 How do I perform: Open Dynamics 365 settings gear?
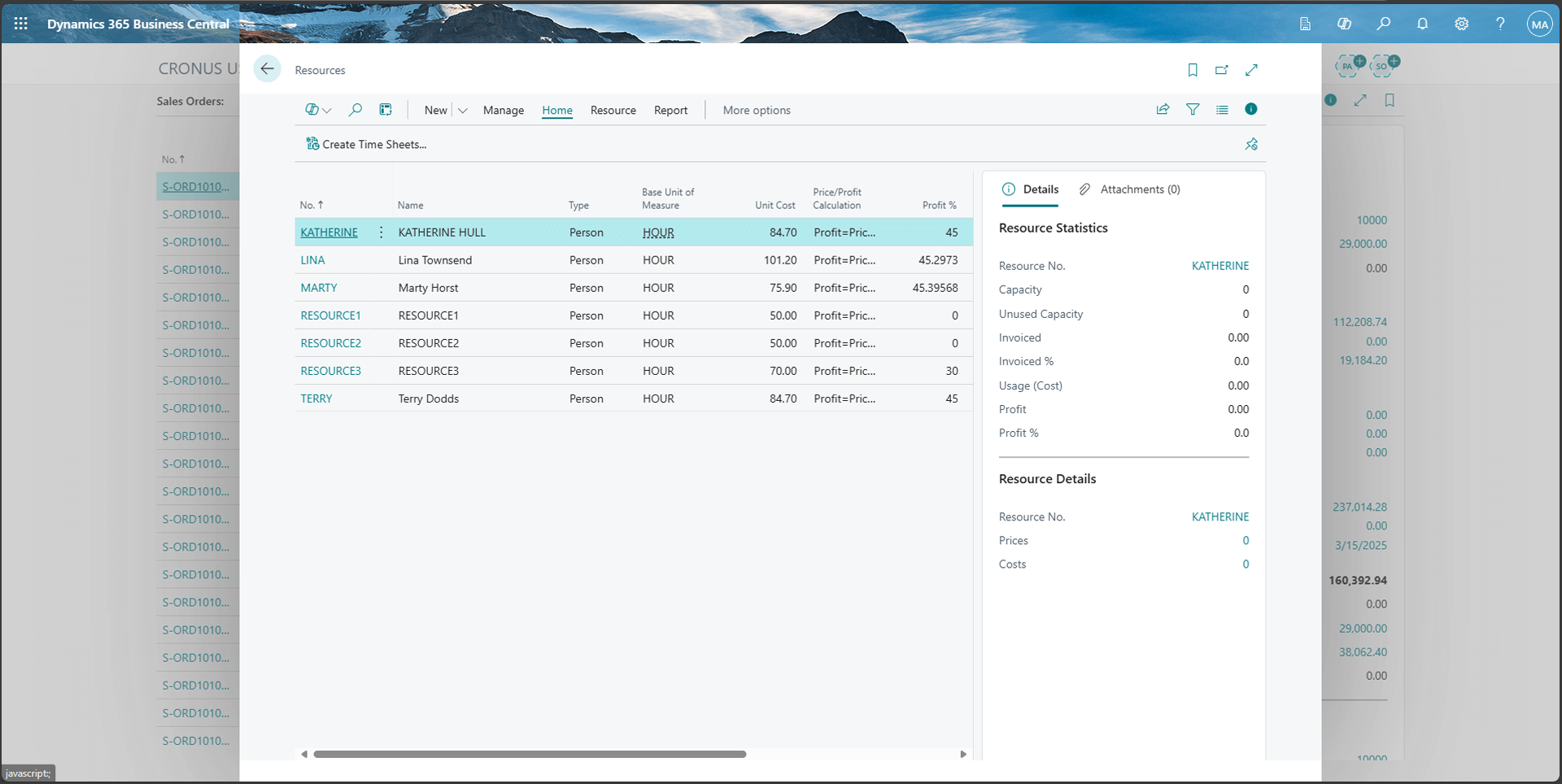click(x=1461, y=24)
